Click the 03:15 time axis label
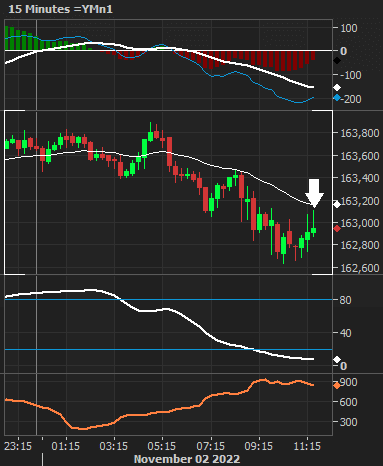The width and height of the screenshot is (383, 466). tap(114, 446)
